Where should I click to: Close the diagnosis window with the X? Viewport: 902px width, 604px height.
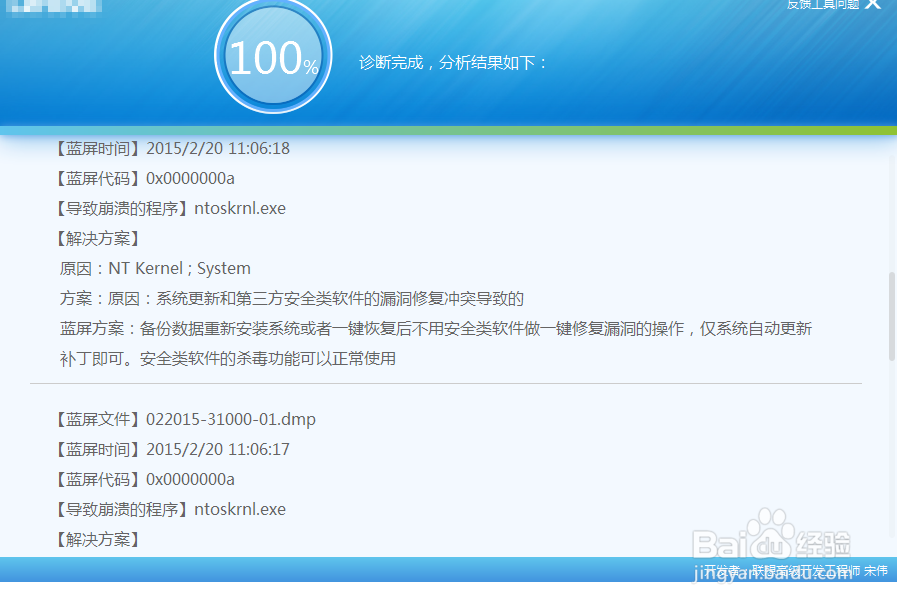(873, 3)
